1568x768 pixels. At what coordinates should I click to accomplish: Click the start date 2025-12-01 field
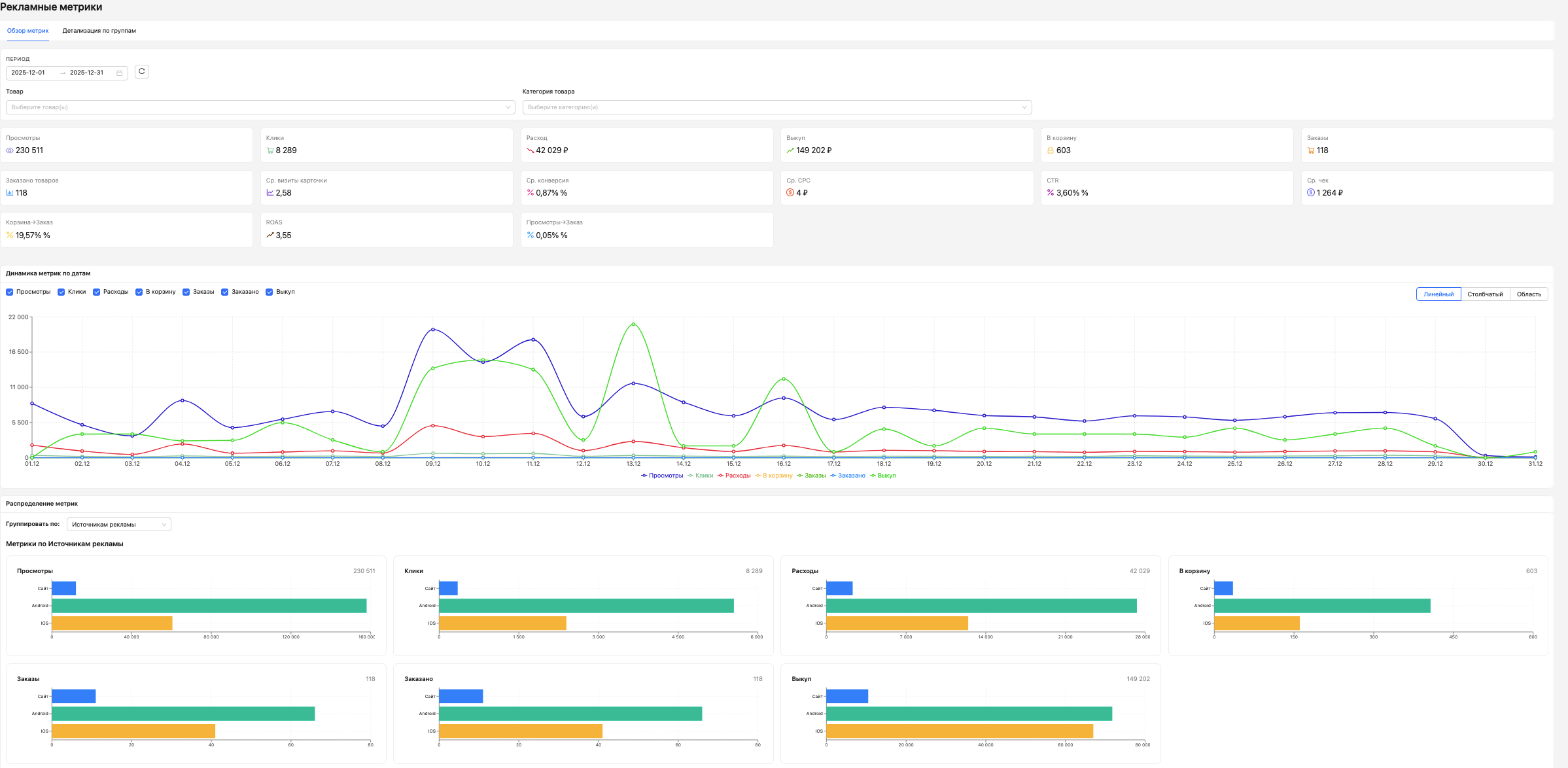29,73
